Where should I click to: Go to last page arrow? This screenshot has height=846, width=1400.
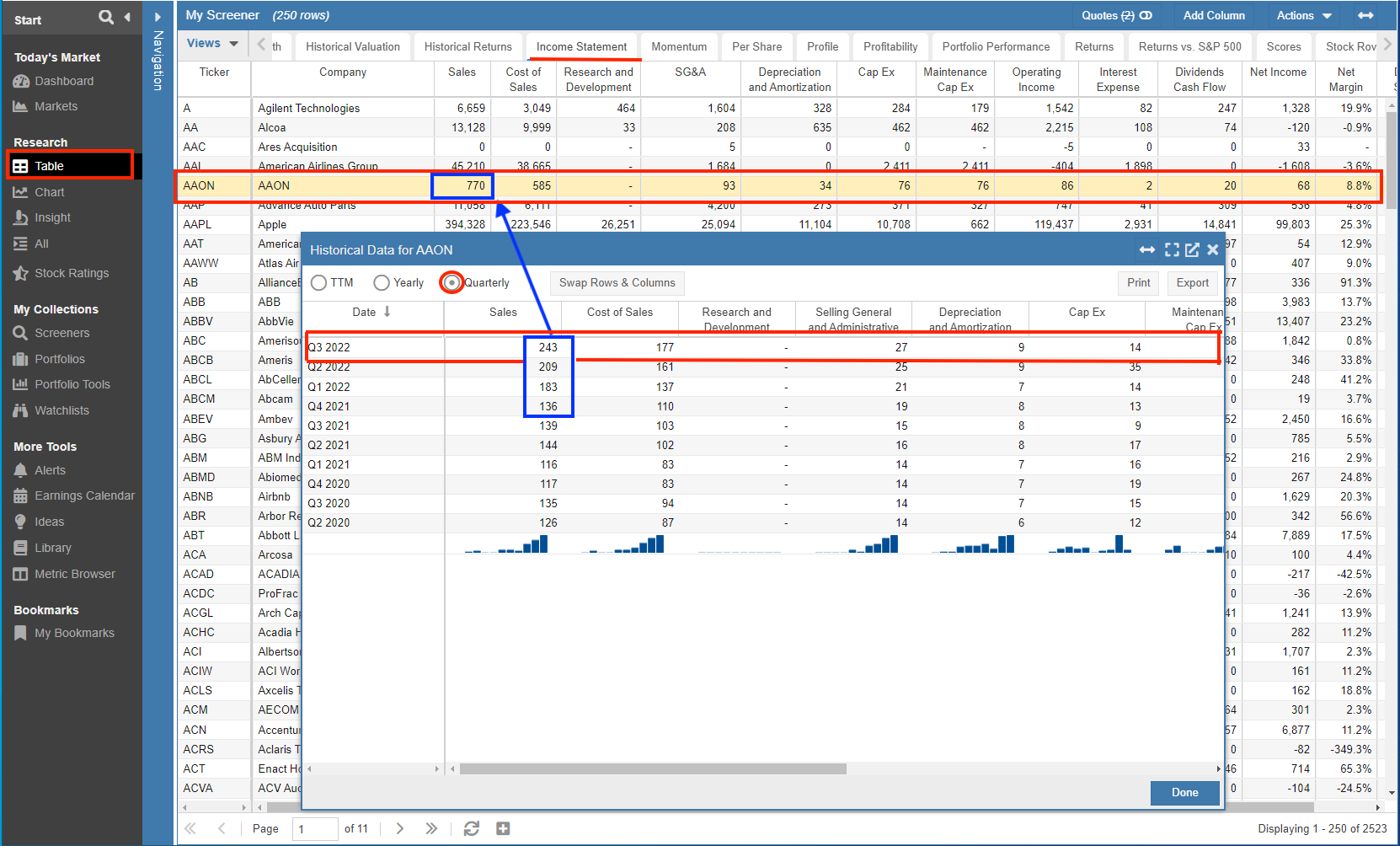[x=431, y=828]
